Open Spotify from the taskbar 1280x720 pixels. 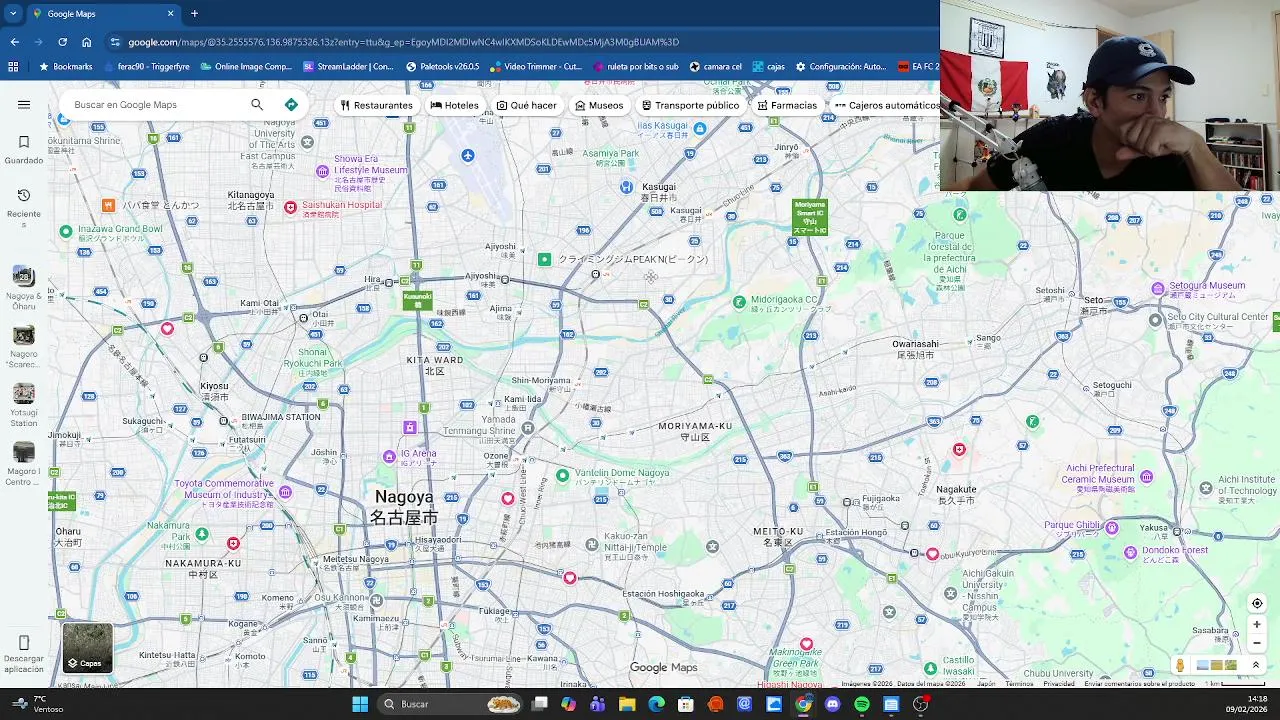tap(862, 704)
